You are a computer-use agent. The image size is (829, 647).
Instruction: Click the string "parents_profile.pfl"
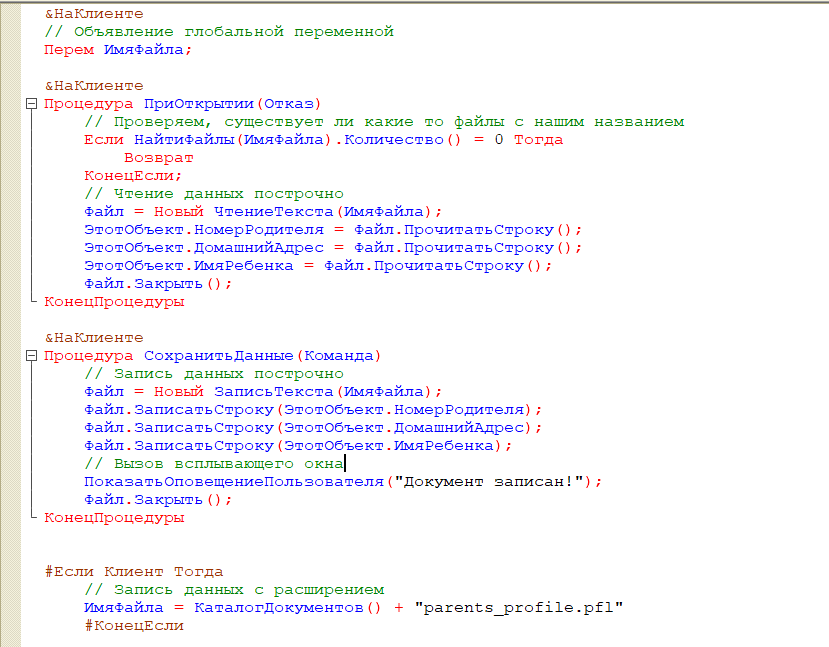point(519,608)
